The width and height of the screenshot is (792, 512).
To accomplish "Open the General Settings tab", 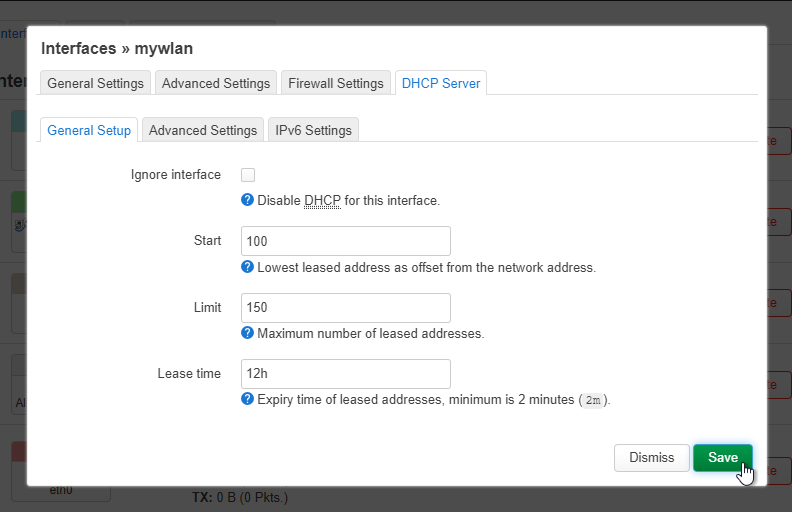I will tap(95, 83).
